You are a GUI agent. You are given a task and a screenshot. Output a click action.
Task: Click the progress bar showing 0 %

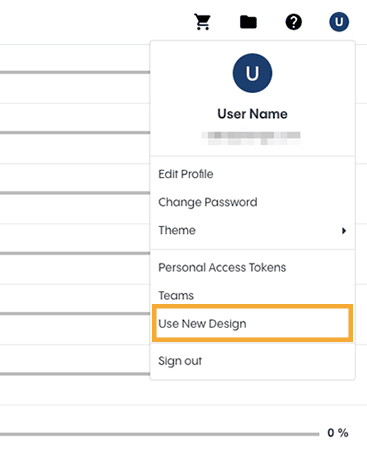(x=159, y=434)
